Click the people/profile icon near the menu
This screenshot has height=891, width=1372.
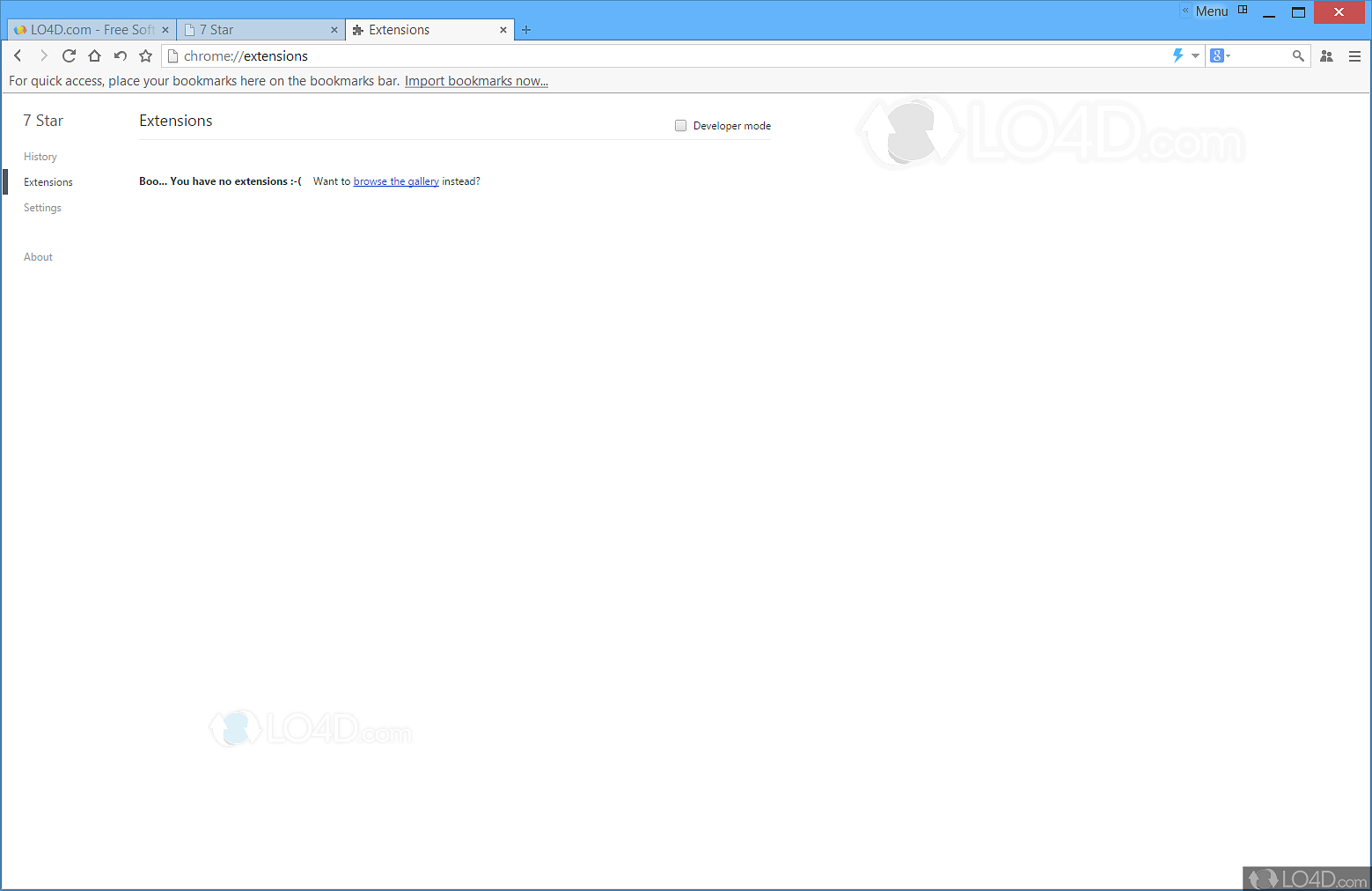tap(1326, 55)
